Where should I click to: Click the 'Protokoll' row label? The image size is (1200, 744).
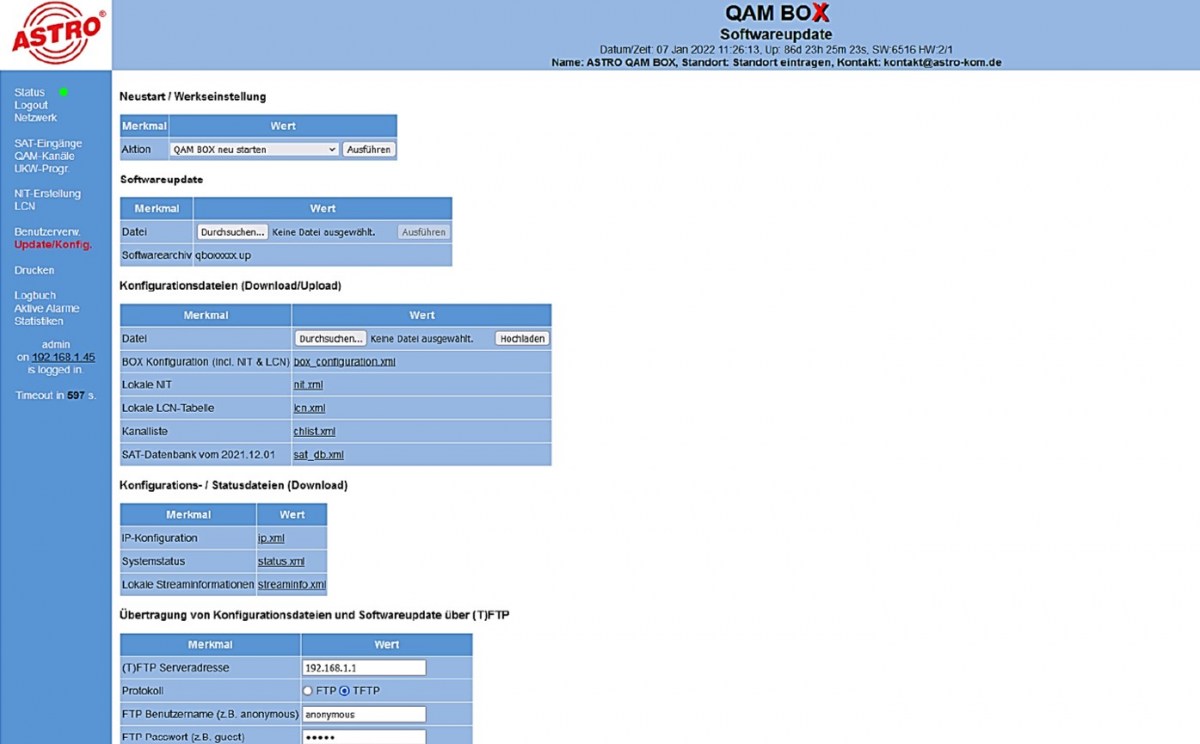142,691
